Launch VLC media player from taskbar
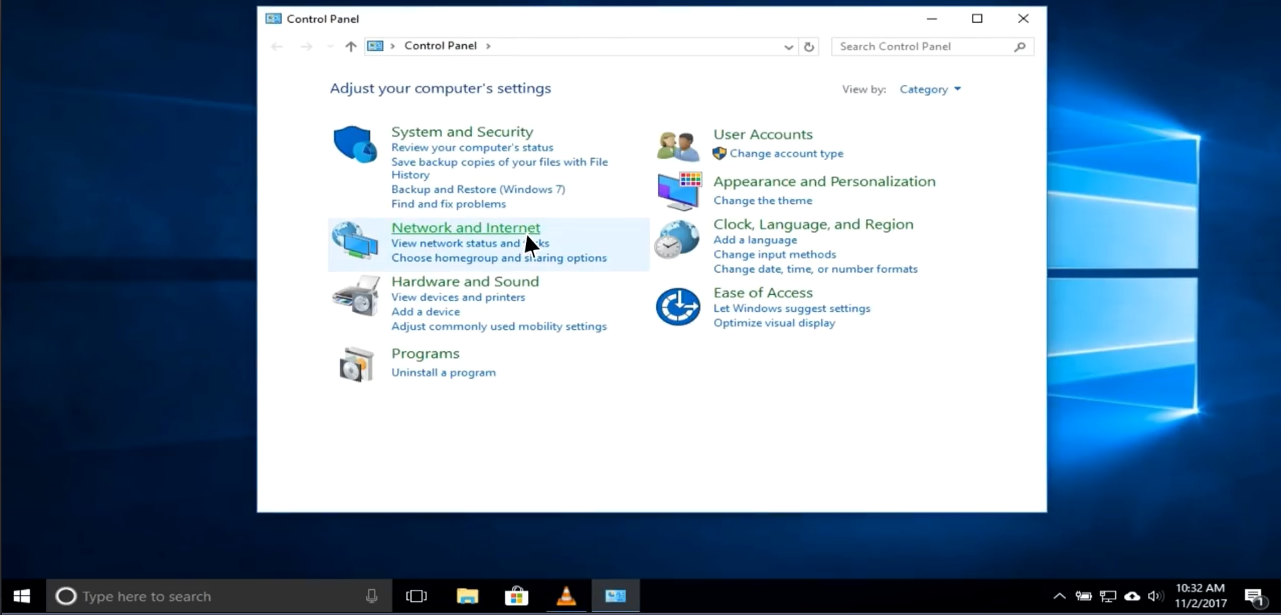Viewport: 1281px width, 615px height. coord(566,597)
